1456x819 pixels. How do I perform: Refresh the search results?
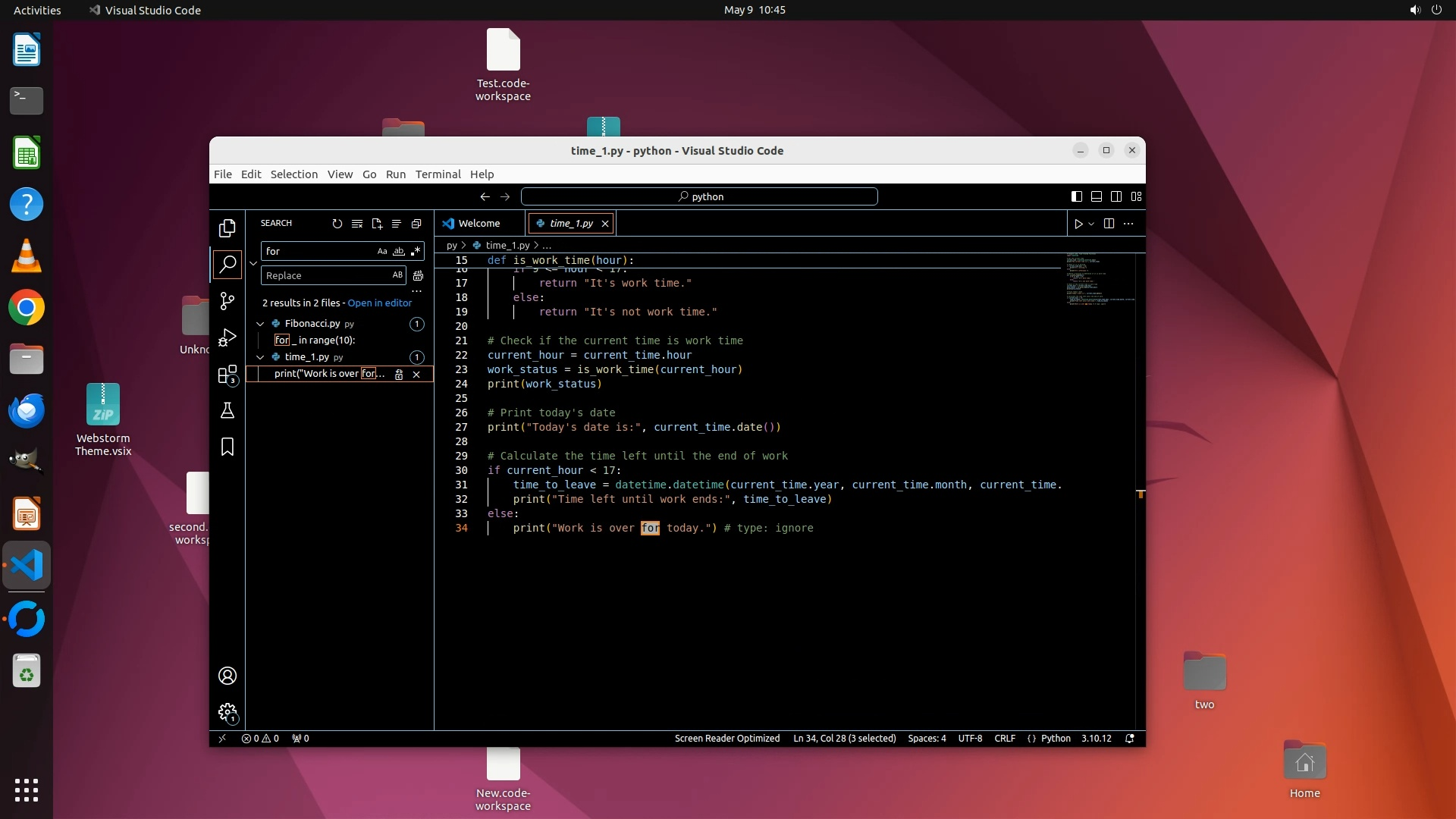[x=337, y=224]
